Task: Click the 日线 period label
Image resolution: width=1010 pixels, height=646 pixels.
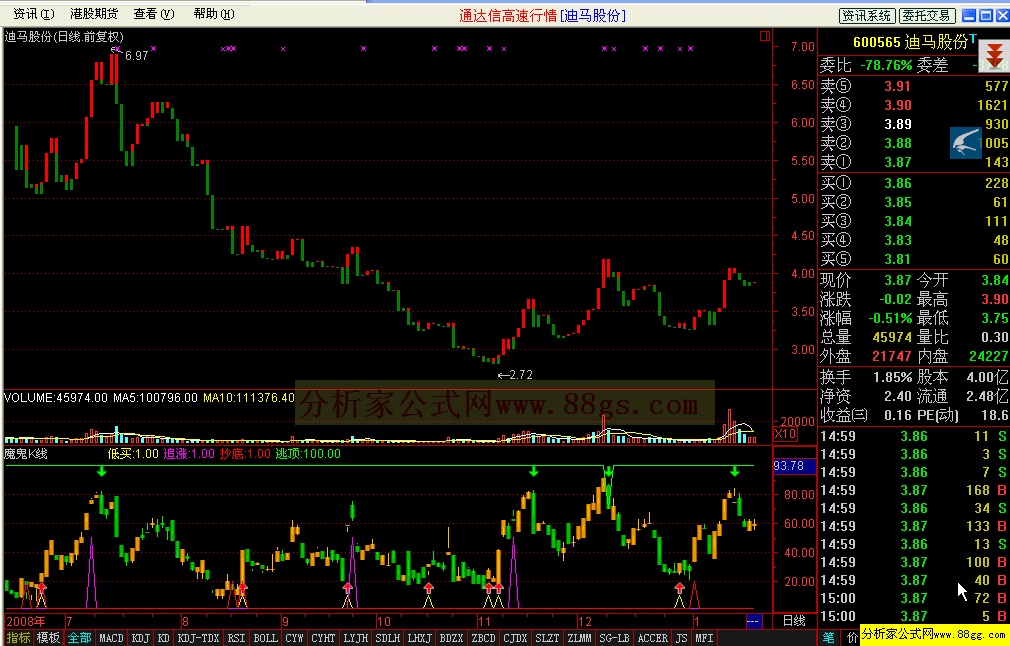Action: tap(794, 622)
